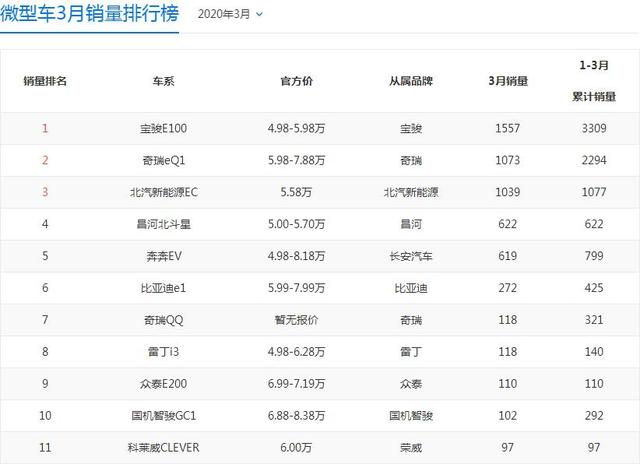Click the price 5.99-7.99万
The height and width of the screenshot is (464, 640).
click(296, 288)
